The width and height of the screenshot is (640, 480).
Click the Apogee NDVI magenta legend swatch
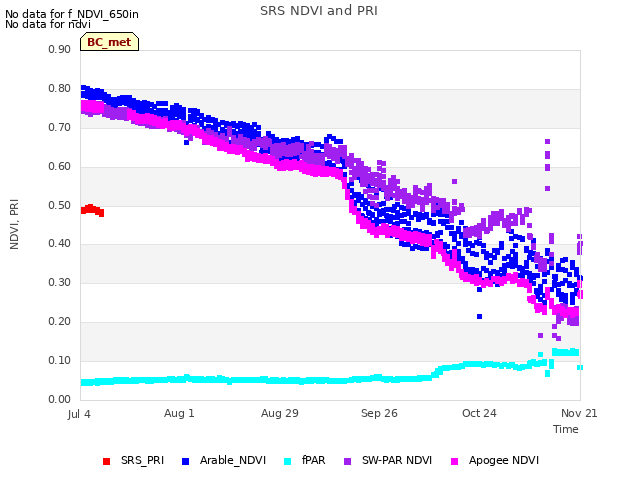point(454,461)
